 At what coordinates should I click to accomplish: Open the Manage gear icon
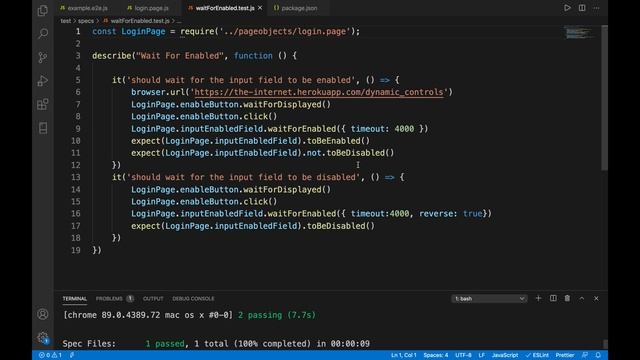[x=42, y=338]
